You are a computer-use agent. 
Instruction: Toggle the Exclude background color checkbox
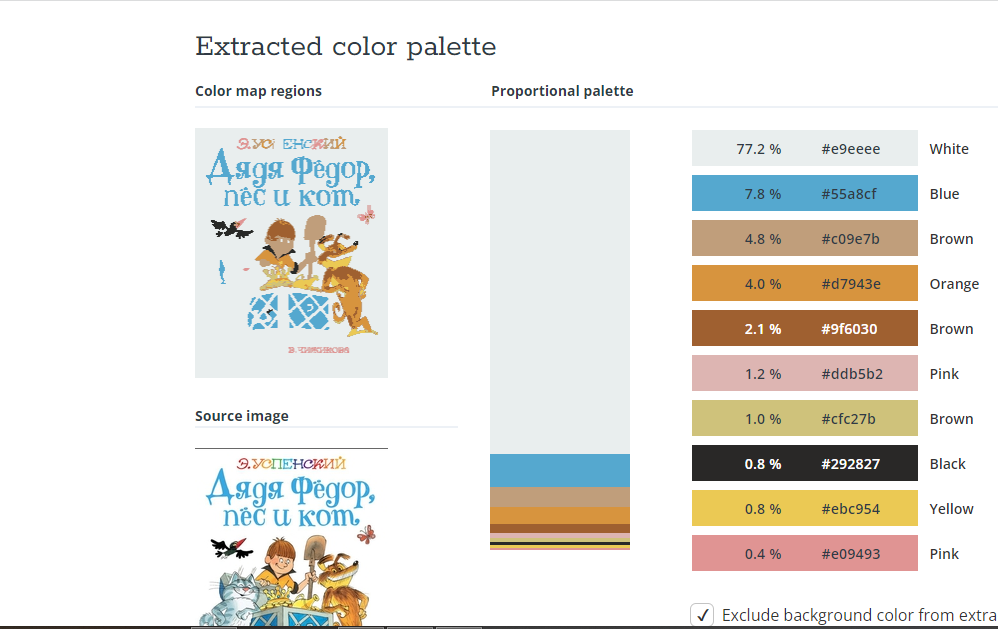pos(702,615)
